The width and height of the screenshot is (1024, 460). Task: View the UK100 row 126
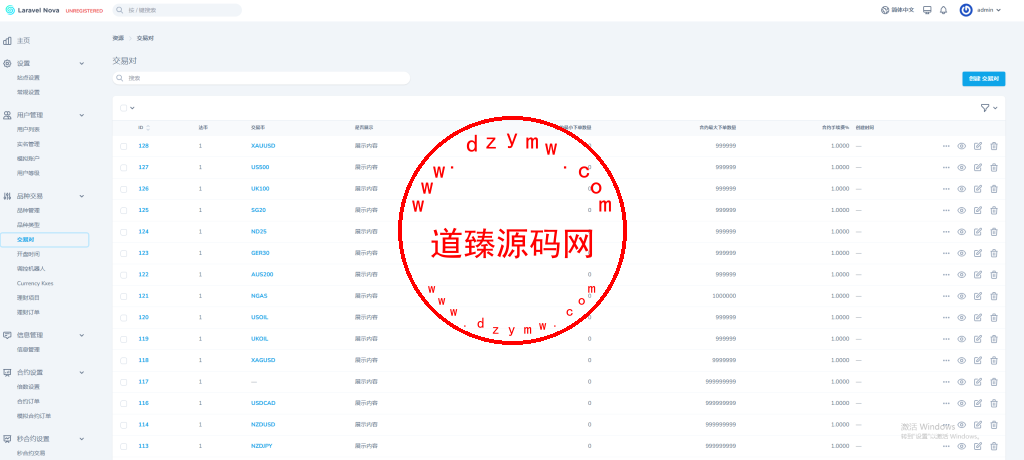click(x=961, y=189)
